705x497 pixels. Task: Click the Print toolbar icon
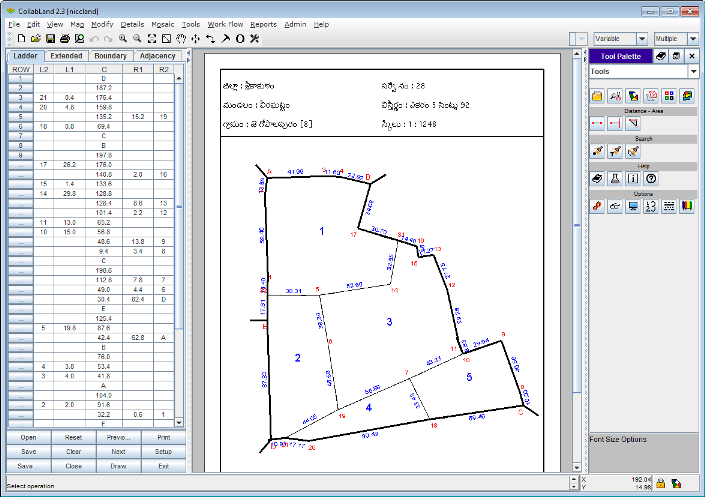(65, 39)
